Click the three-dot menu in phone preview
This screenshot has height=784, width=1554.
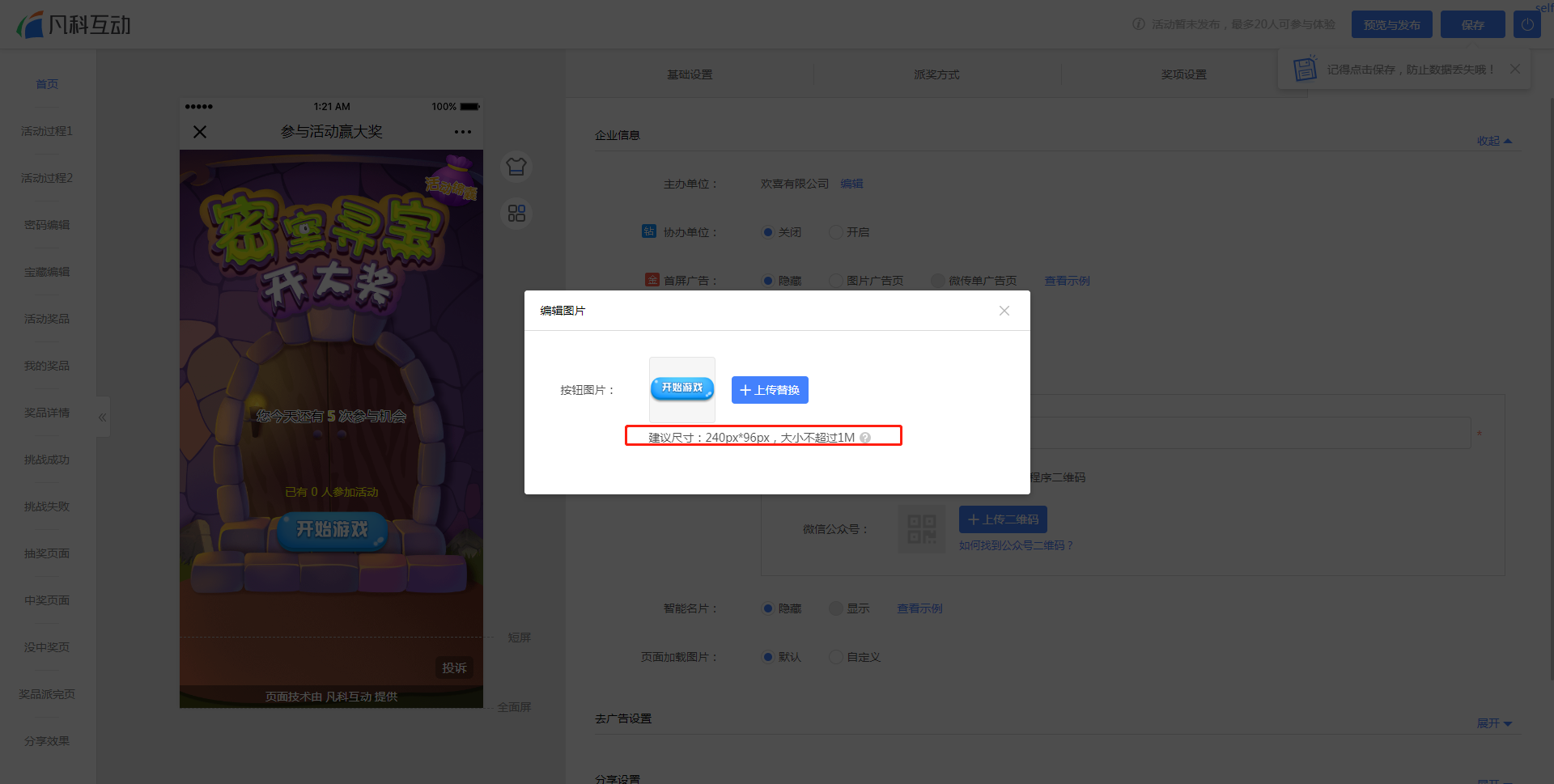(x=463, y=132)
